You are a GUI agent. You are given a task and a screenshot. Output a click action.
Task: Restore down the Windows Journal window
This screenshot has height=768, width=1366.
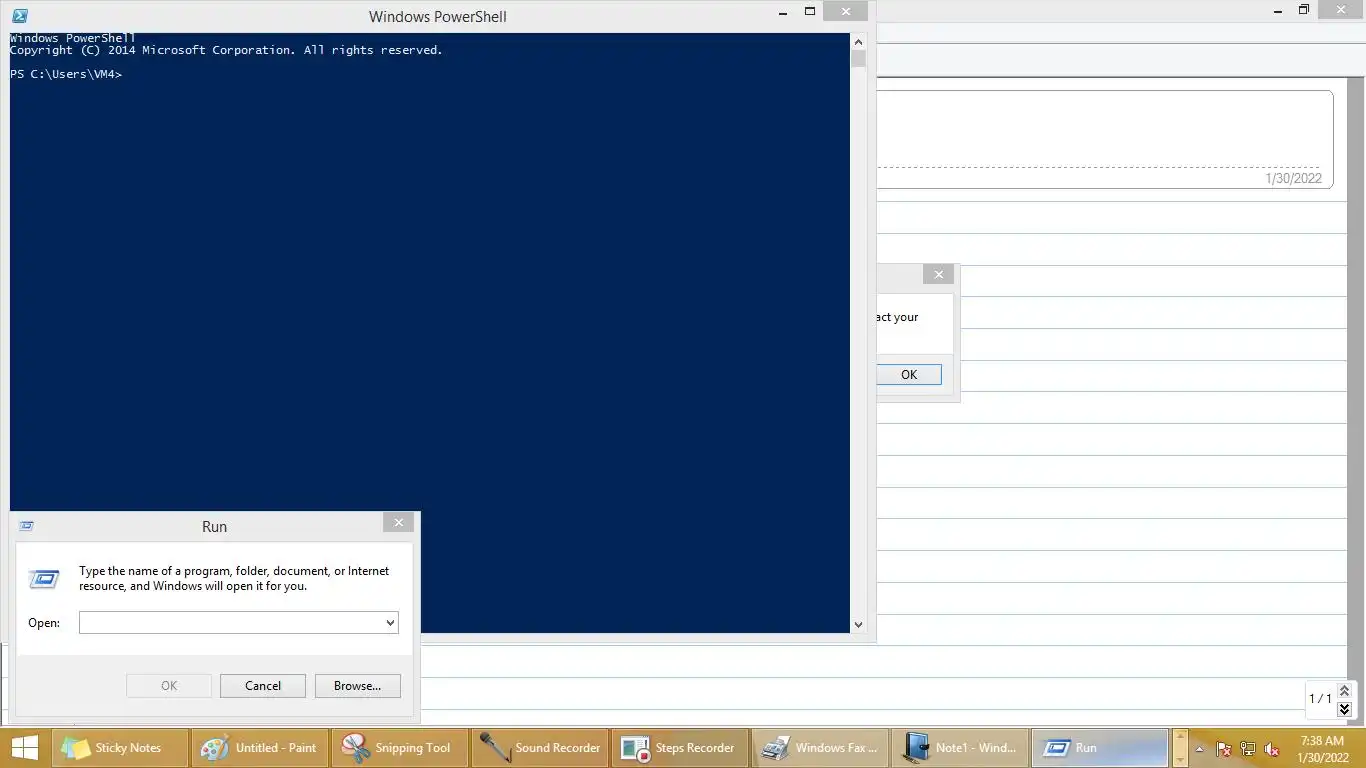[1304, 10]
